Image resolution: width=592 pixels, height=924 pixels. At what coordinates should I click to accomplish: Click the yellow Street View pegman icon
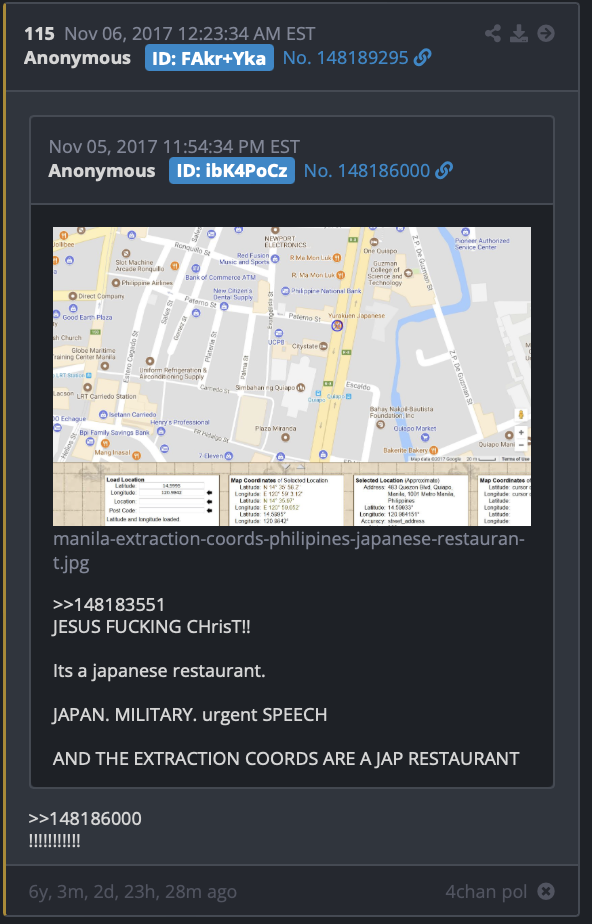point(521,415)
